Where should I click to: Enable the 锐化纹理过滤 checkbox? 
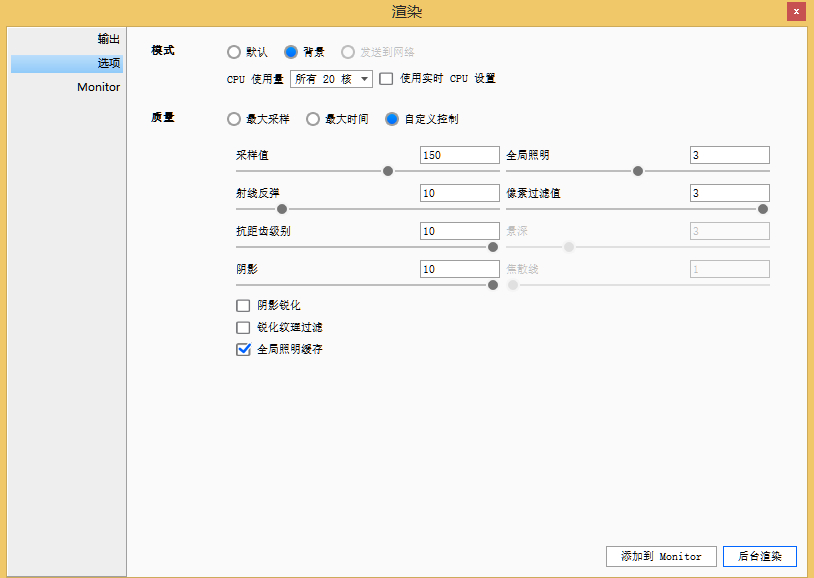click(x=243, y=327)
